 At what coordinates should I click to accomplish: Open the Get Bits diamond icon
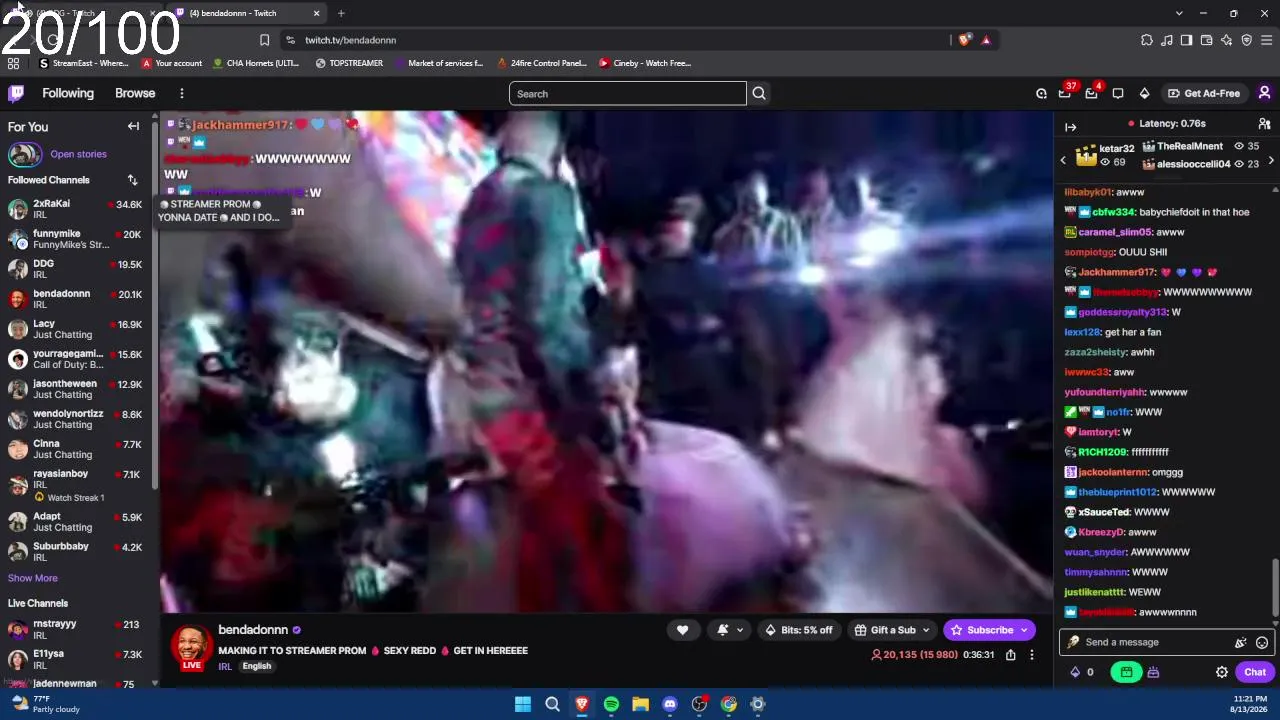(1144, 94)
